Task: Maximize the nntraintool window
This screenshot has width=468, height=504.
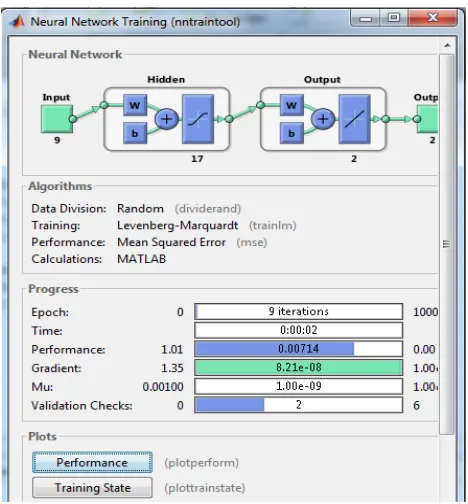Action: tap(394, 18)
